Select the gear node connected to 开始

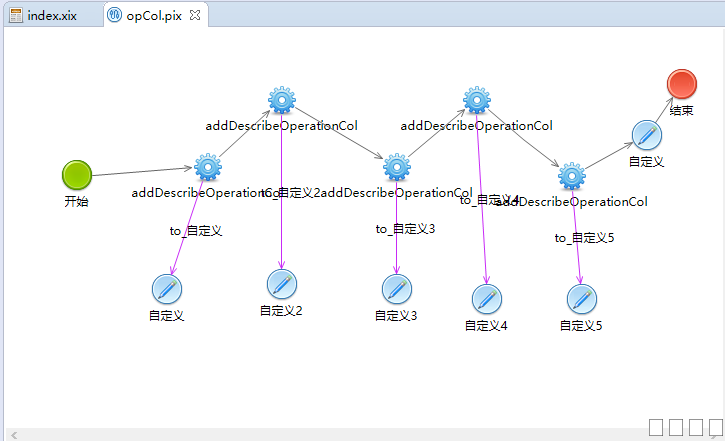click(x=207, y=167)
